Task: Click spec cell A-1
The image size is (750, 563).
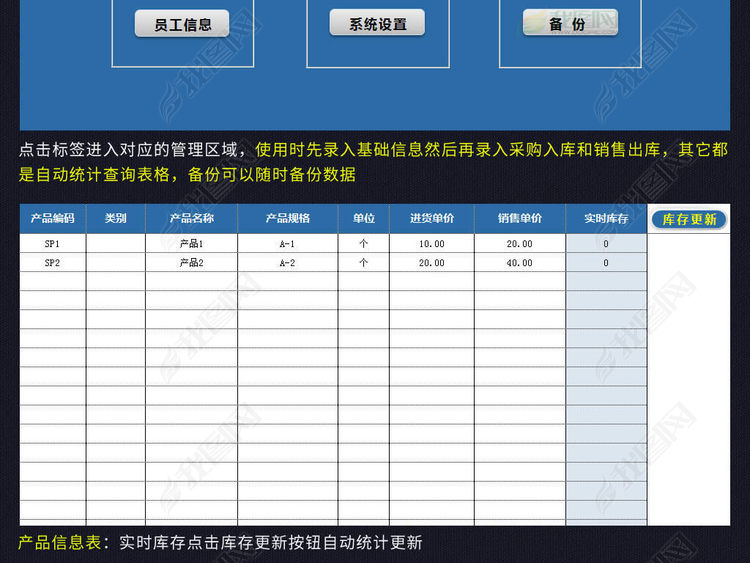Action: click(x=287, y=243)
